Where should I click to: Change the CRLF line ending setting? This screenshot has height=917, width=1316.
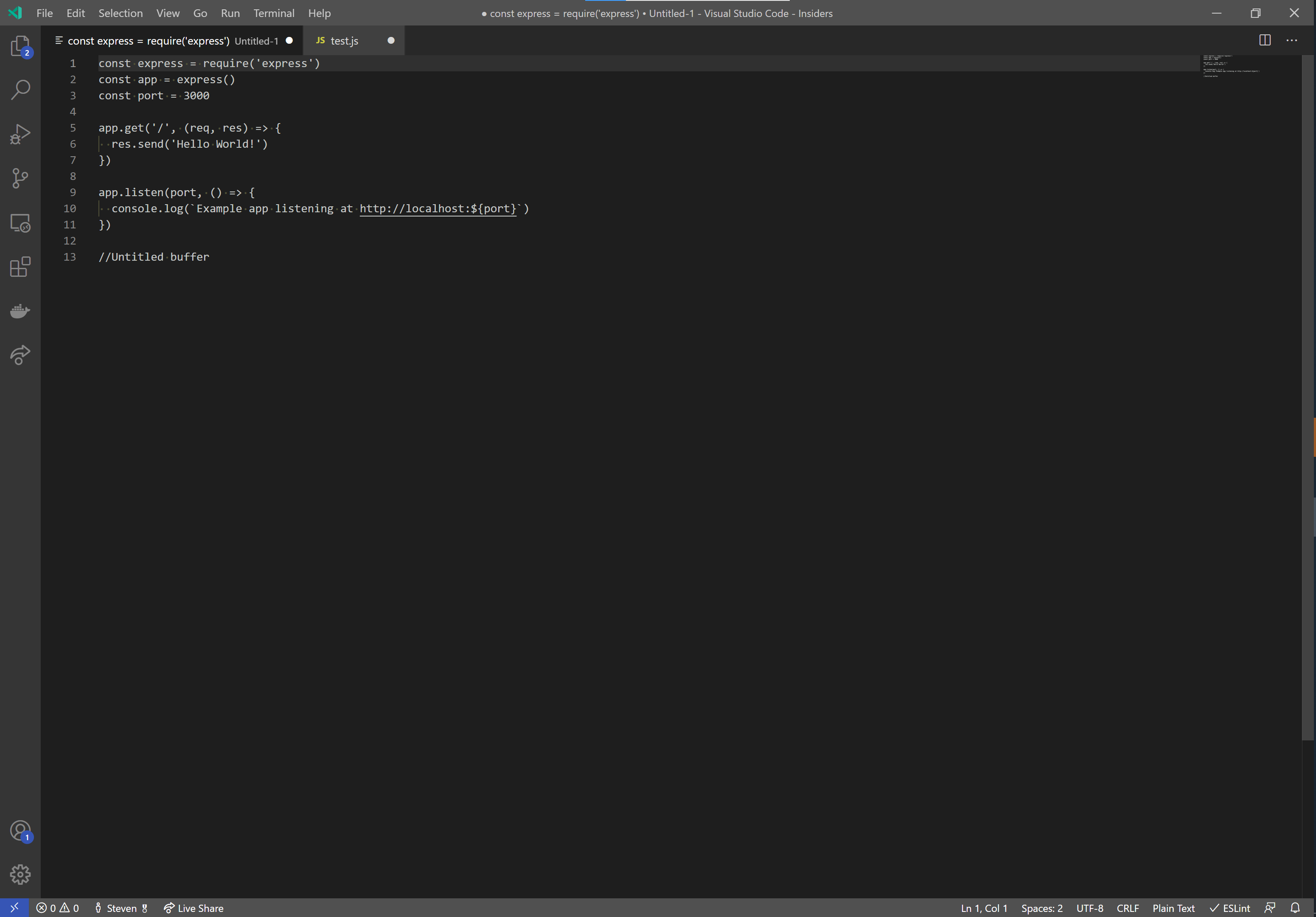pos(1127,907)
